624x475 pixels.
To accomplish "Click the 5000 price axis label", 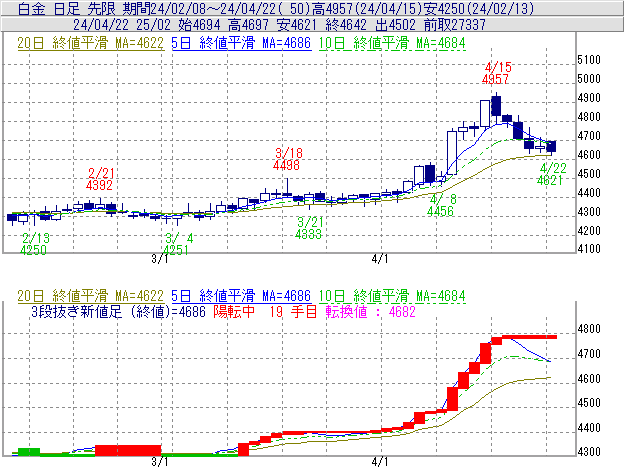I will point(589,79).
